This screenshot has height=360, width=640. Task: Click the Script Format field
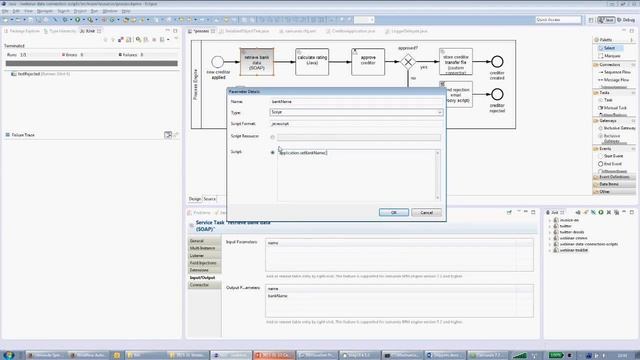(356, 124)
